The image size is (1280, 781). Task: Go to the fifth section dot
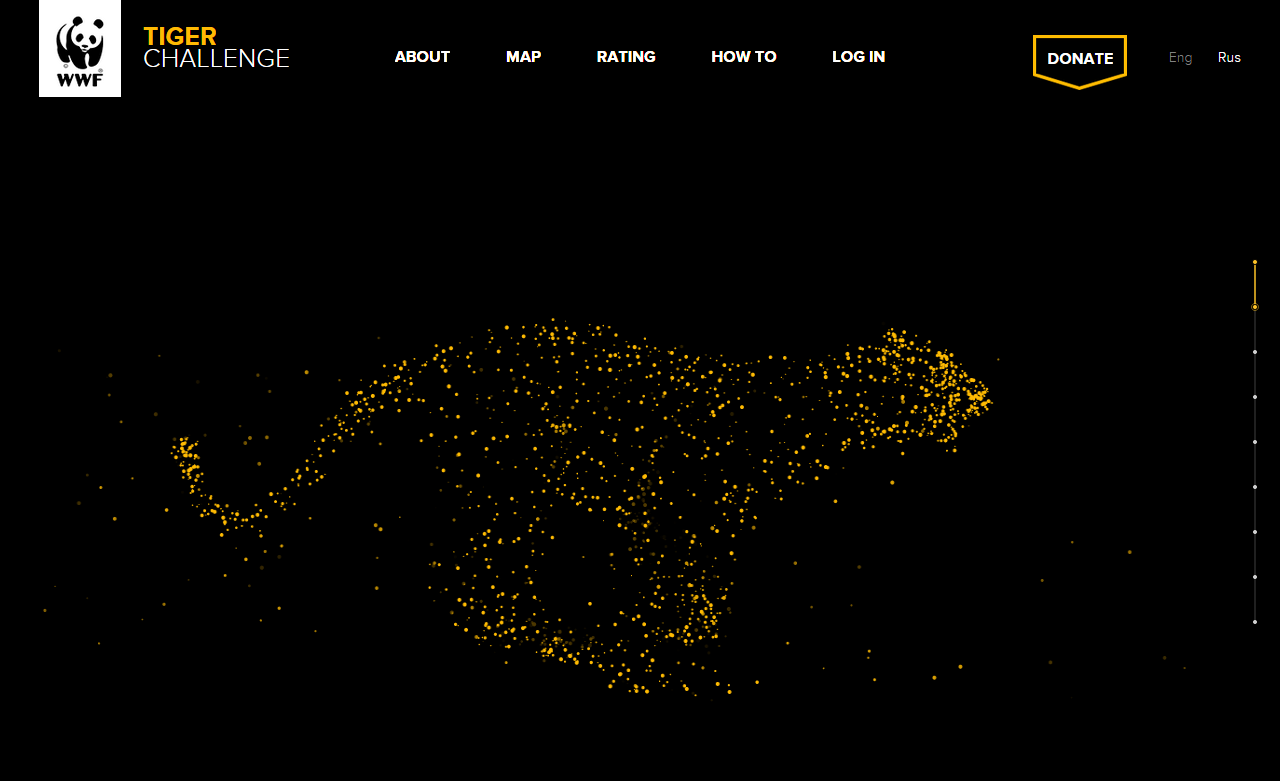(1255, 442)
